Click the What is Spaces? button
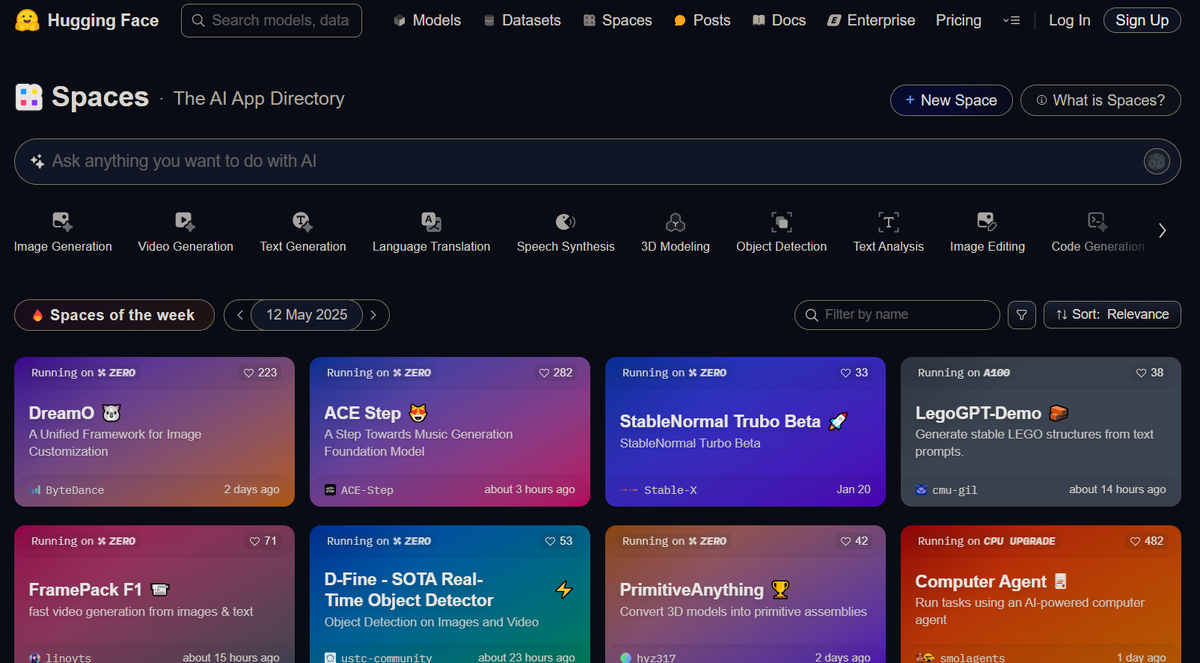The image size is (1200, 663). [x=1100, y=100]
